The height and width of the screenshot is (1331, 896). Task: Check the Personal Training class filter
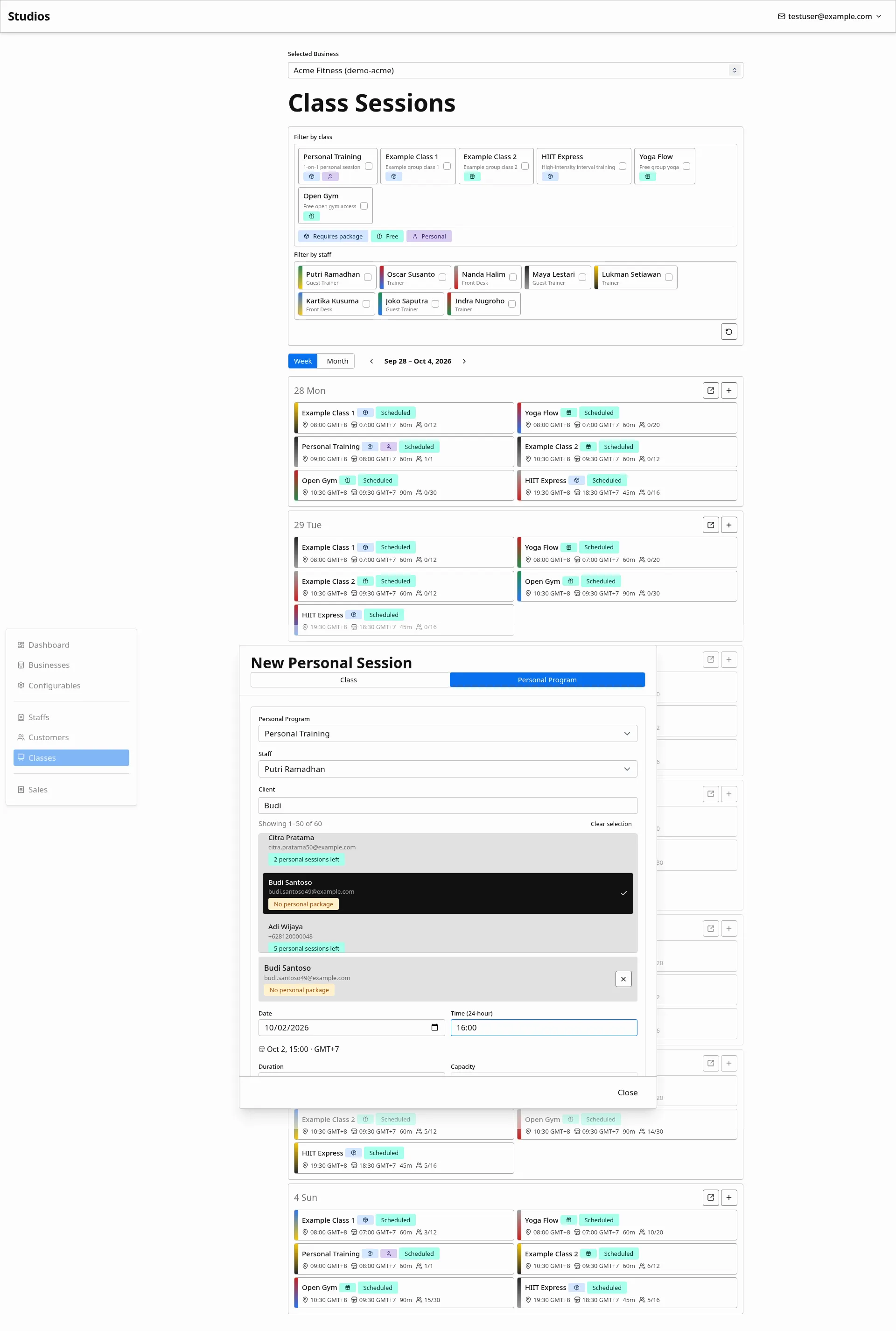369,166
